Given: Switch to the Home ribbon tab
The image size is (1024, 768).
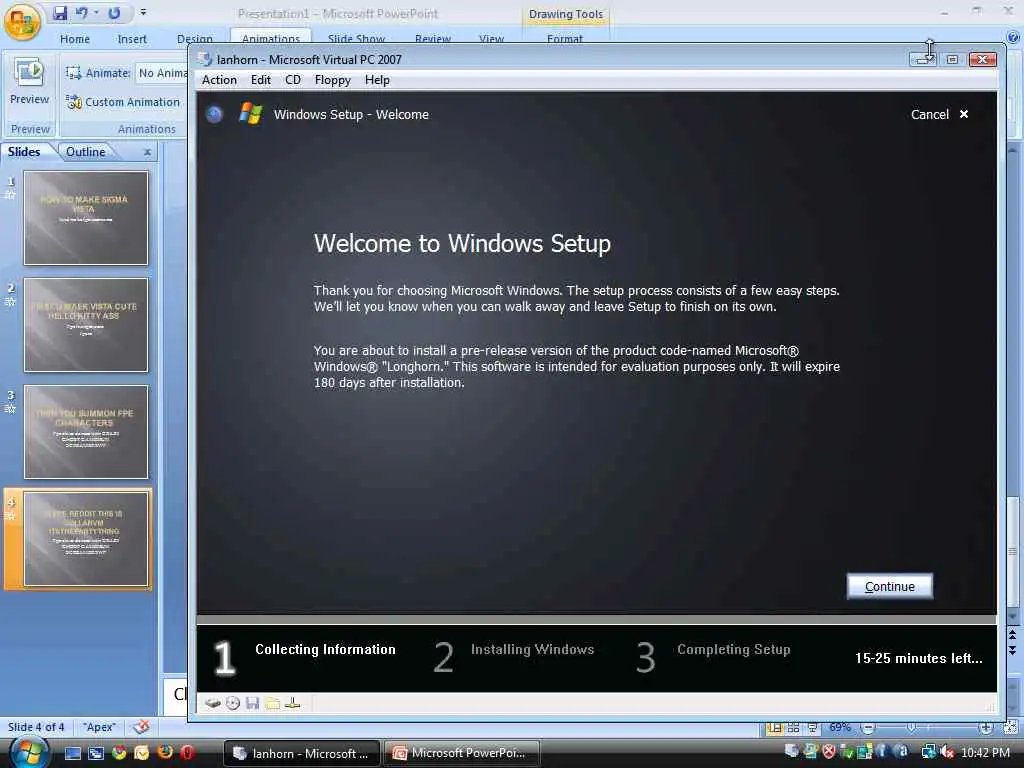Looking at the screenshot, I should (74, 39).
